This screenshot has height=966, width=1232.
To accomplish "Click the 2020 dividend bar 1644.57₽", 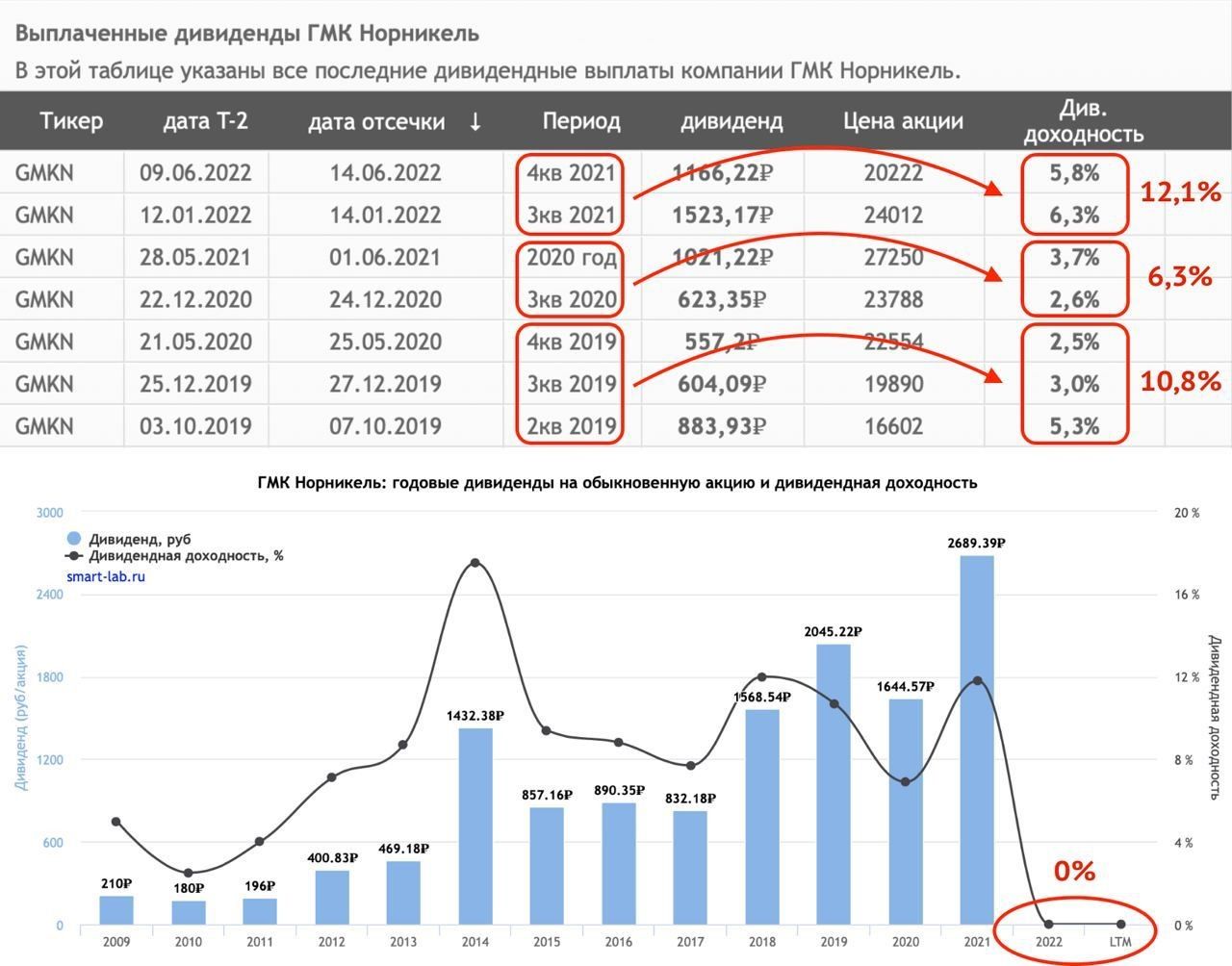I will pos(906,813).
